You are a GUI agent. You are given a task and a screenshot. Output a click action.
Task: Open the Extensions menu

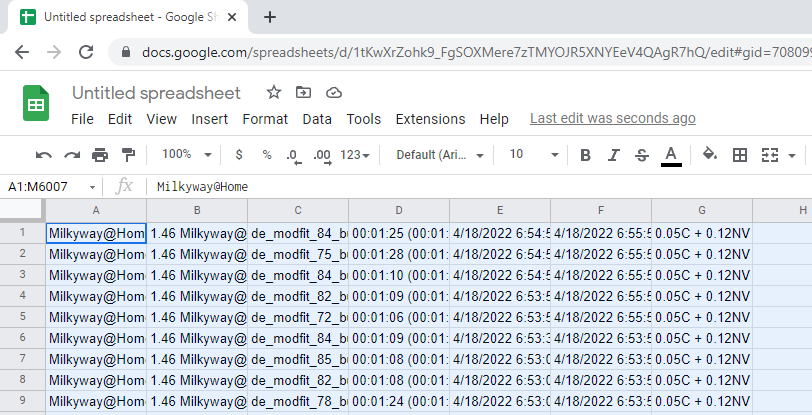click(430, 119)
